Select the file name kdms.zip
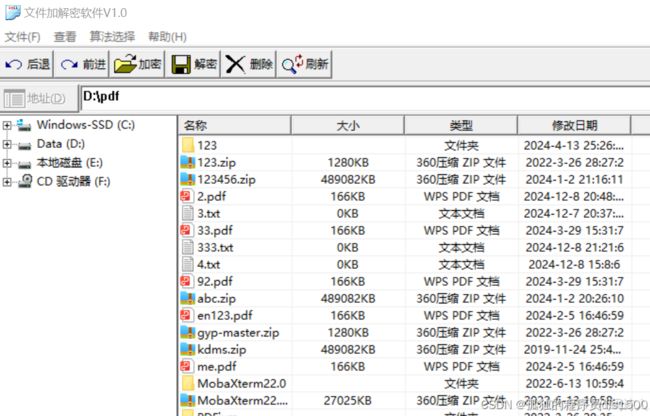 pos(221,349)
